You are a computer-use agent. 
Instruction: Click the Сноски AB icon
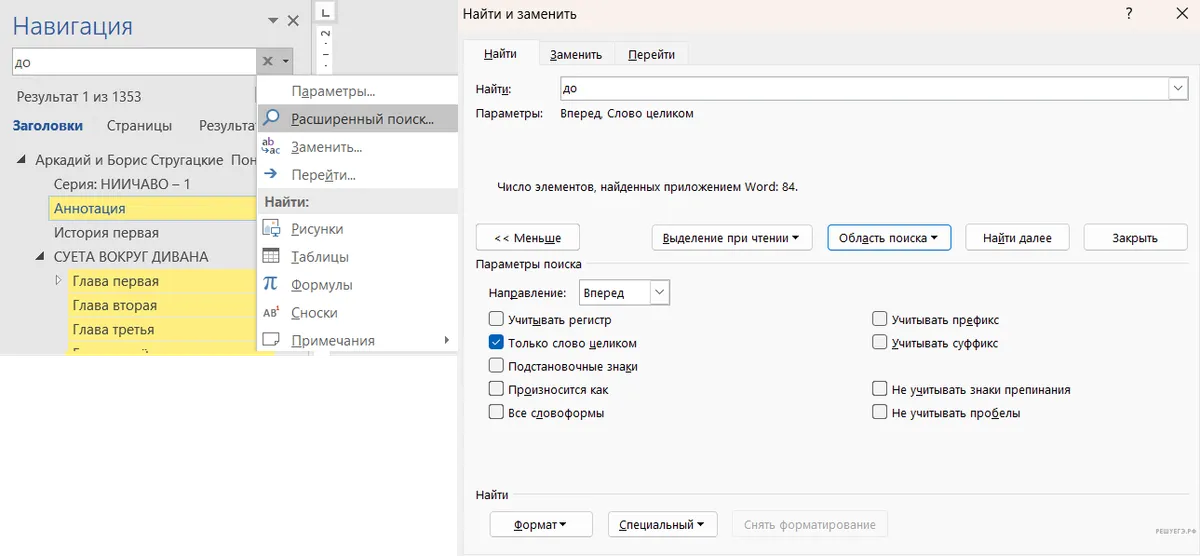(x=270, y=312)
